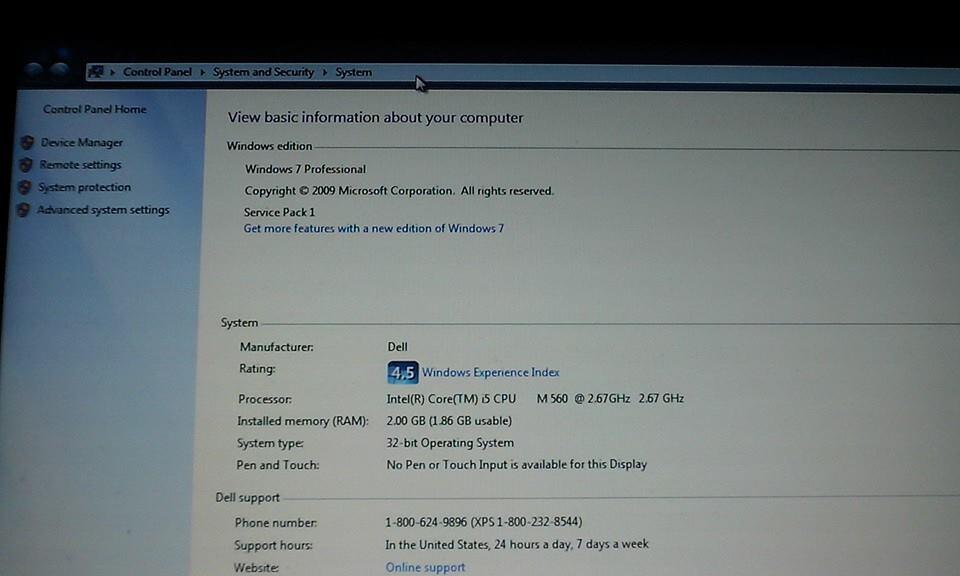Image resolution: width=960 pixels, height=576 pixels.
Task: Click shield icon beside Remote settings
Action: 26,165
